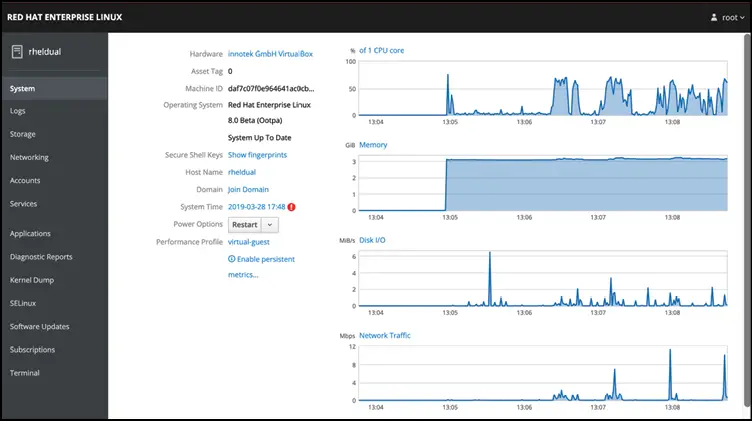This screenshot has height=421, width=752.
Task: Go to Storage in the sidebar
Action: point(23,134)
